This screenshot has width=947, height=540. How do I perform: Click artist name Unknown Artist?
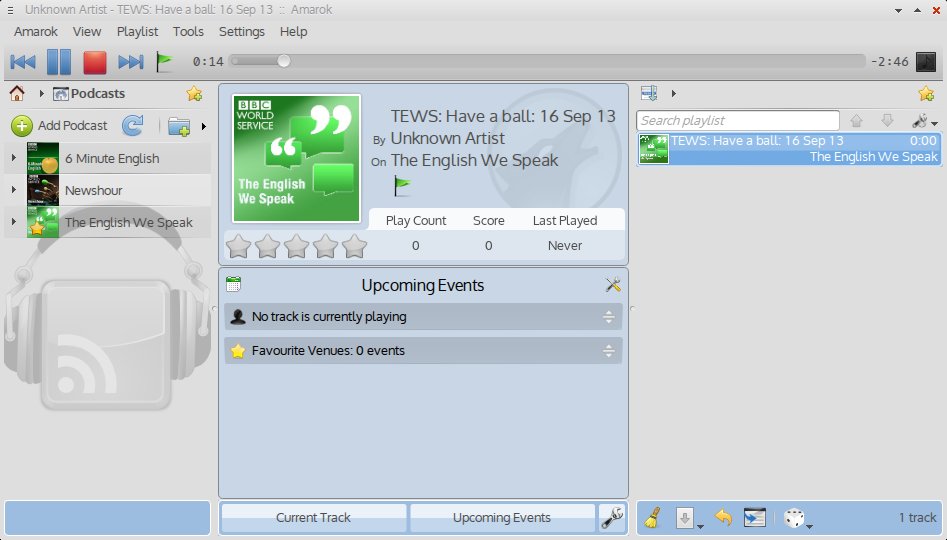point(448,138)
